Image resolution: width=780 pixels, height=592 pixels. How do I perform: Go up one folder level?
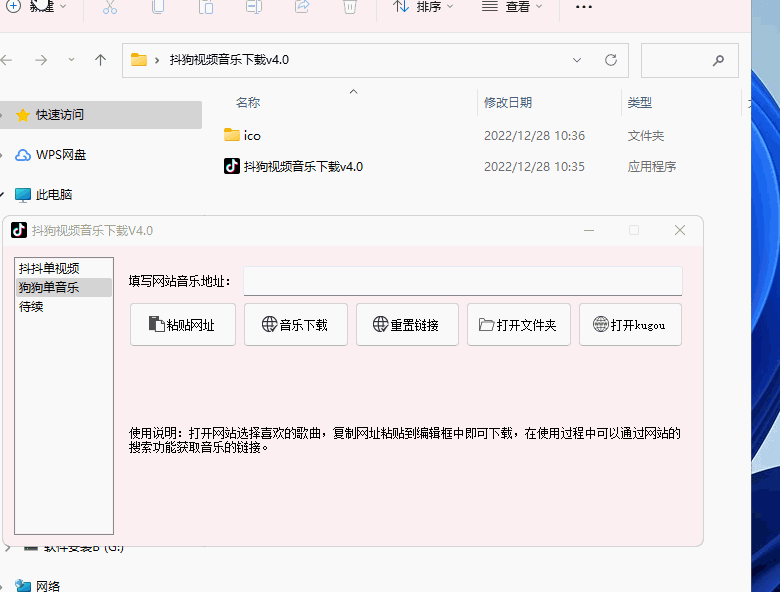point(100,60)
